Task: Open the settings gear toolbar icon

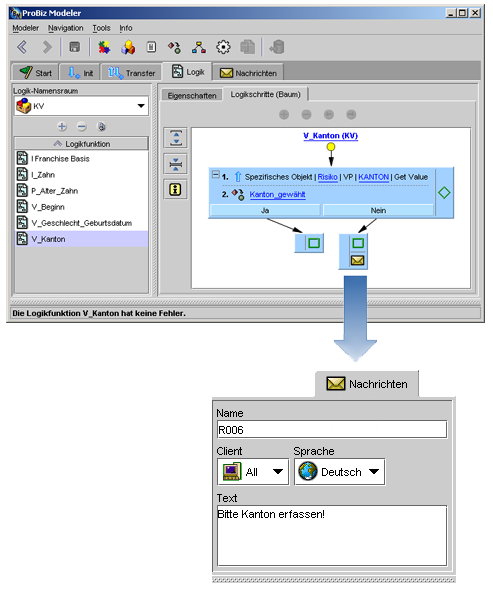Action: click(x=223, y=47)
